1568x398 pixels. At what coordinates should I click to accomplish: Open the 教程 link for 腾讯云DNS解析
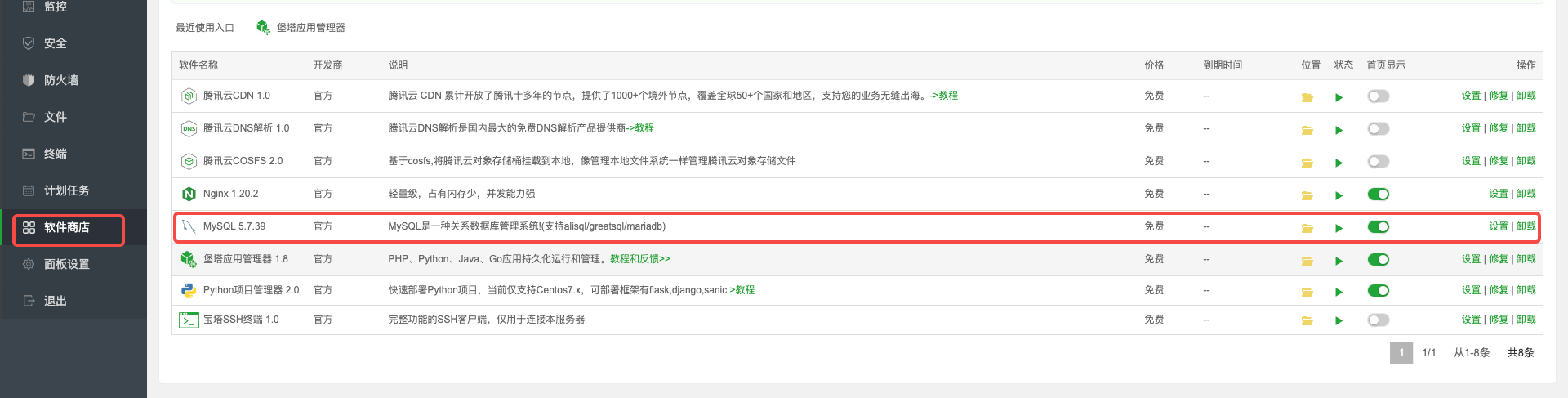click(640, 128)
